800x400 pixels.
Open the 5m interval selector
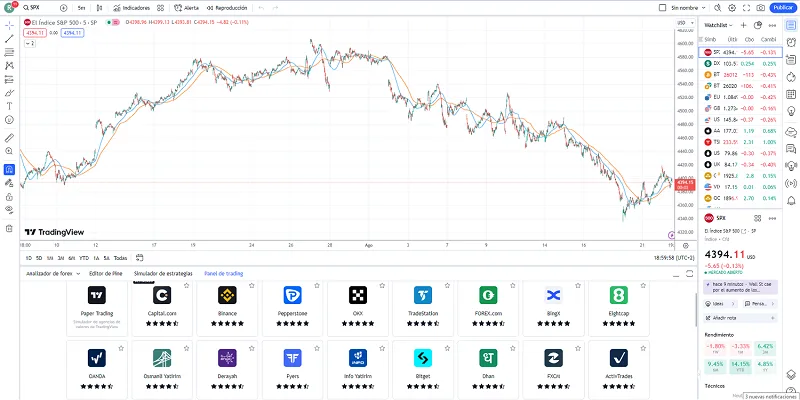[81, 8]
